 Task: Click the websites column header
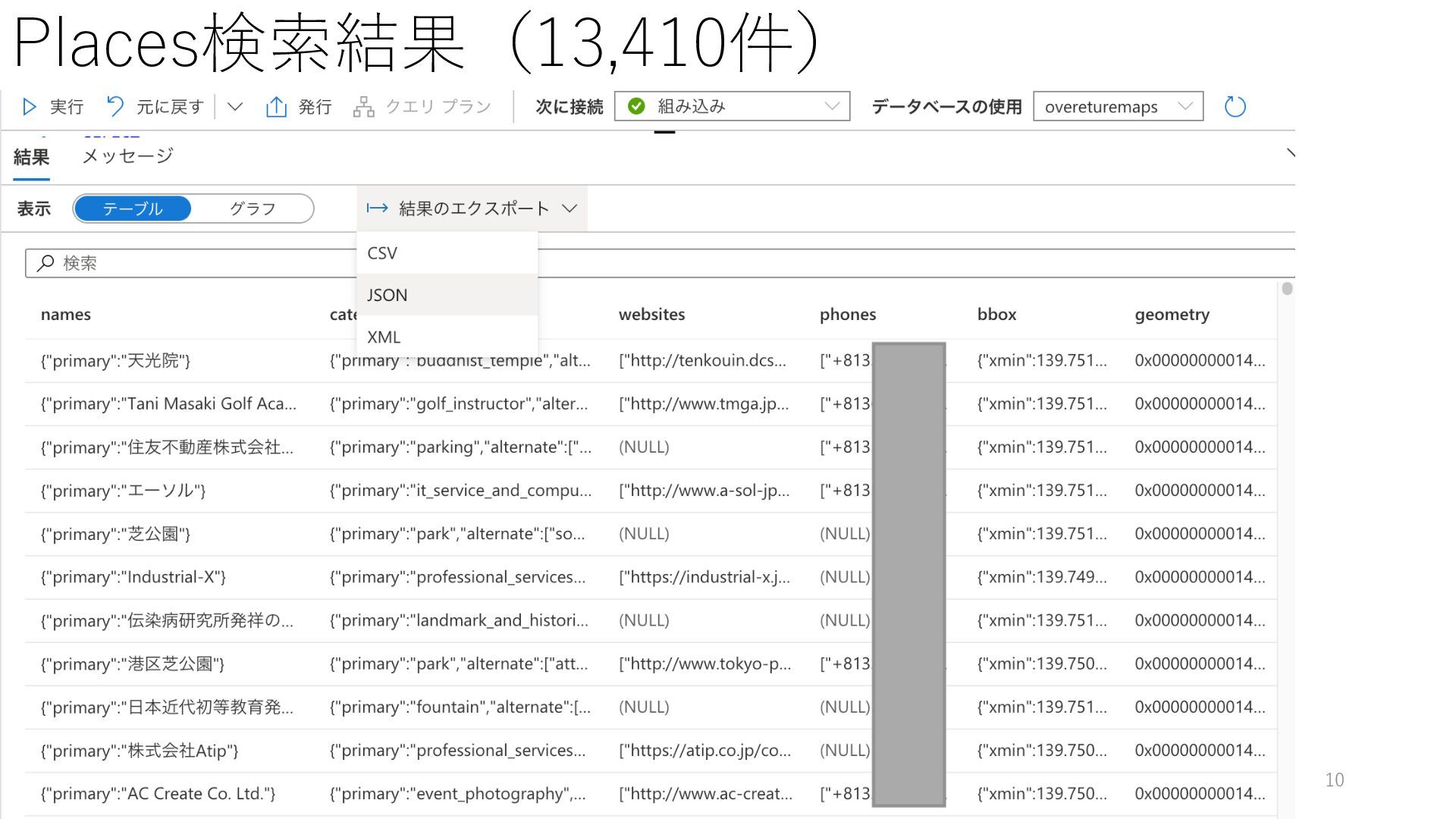click(x=651, y=315)
